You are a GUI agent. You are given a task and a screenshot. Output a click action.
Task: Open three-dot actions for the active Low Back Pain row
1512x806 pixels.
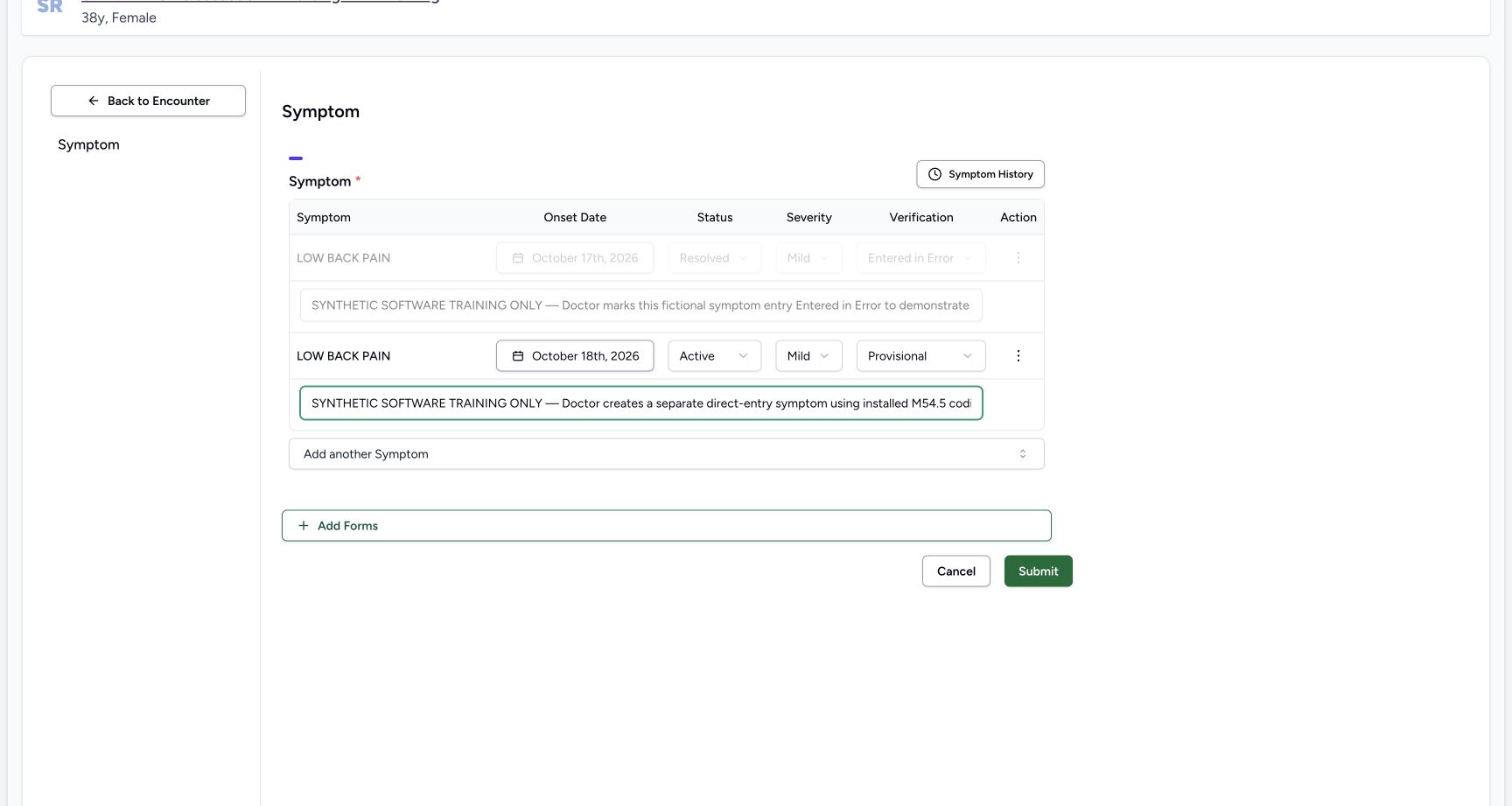pyautogui.click(x=1018, y=356)
